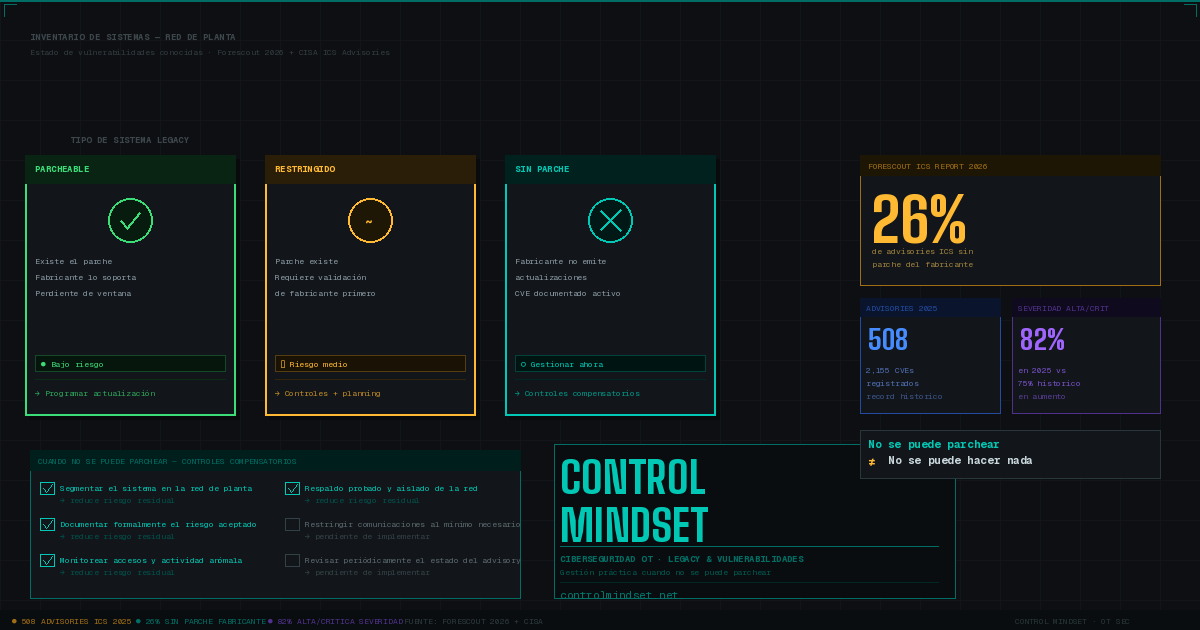The height and width of the screenshot is (630, 1200).
Task: Click 'No se puede parchear' heading
Action: tap(934, 444)
